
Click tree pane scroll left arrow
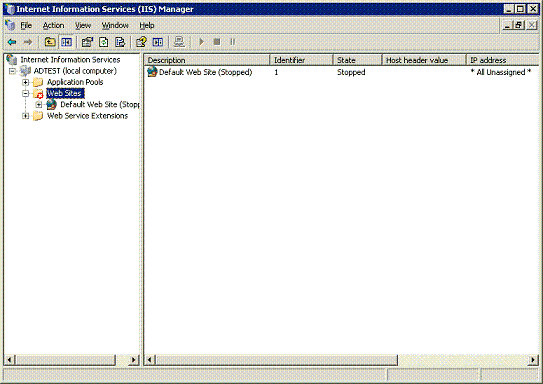(x=9, y=360)
